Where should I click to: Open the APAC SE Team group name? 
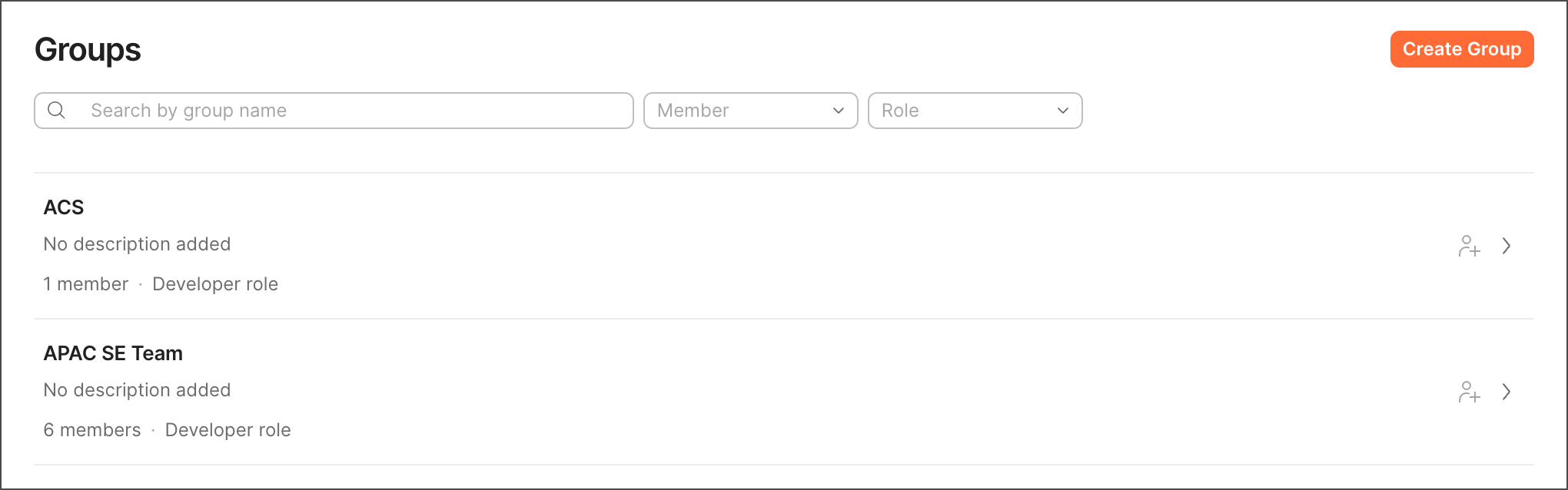point(113,353)
